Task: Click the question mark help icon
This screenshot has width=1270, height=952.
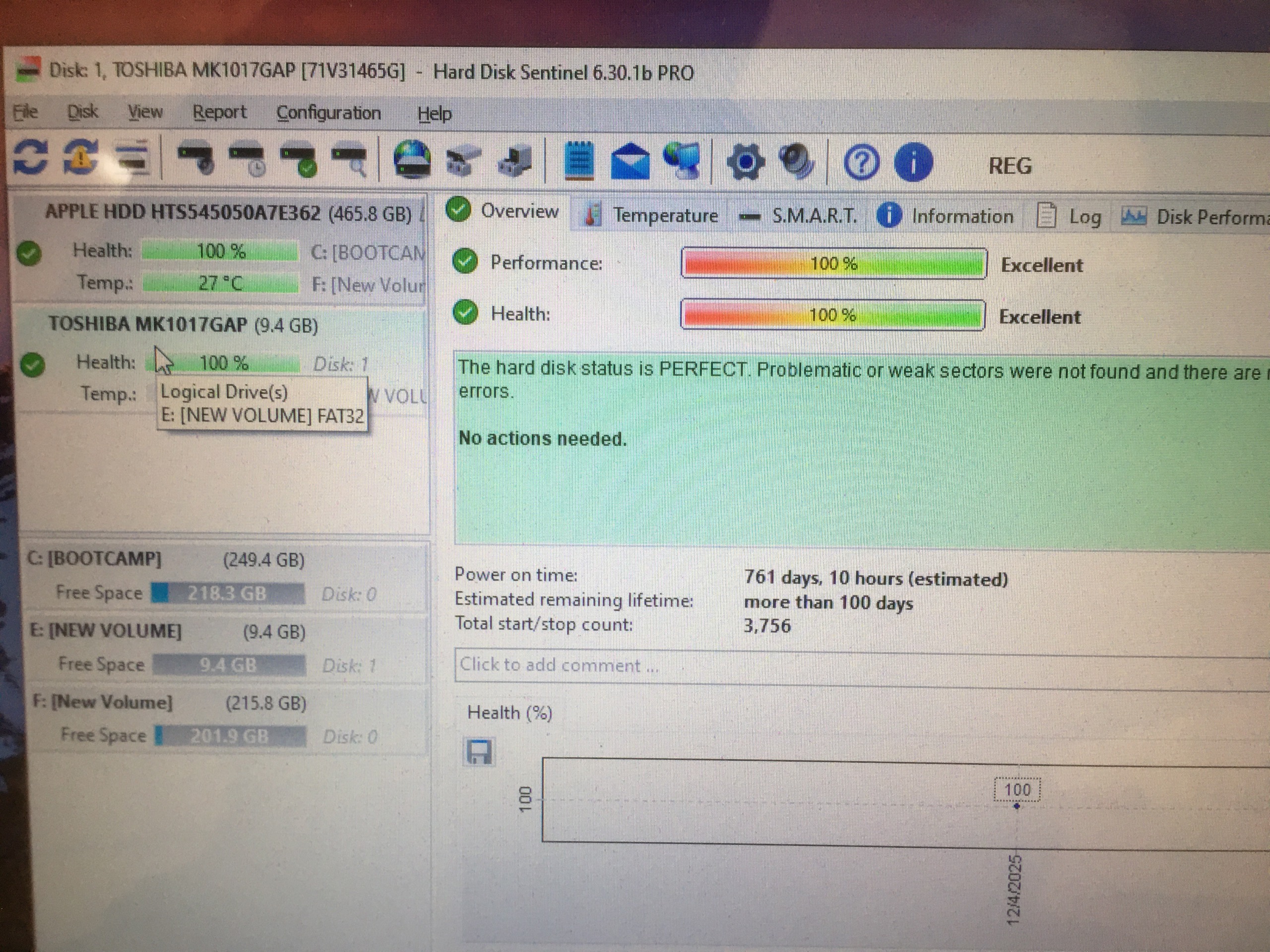Action: (861, 164)
